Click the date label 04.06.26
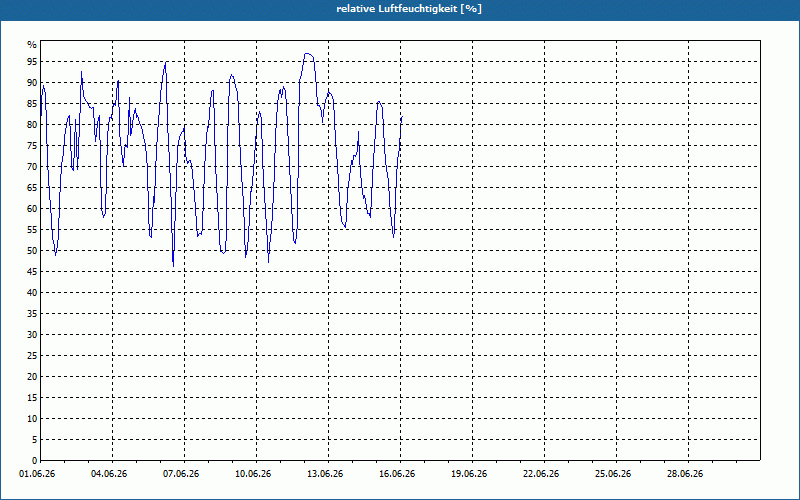Screen dimensions: 800x500 coord(109,474)
